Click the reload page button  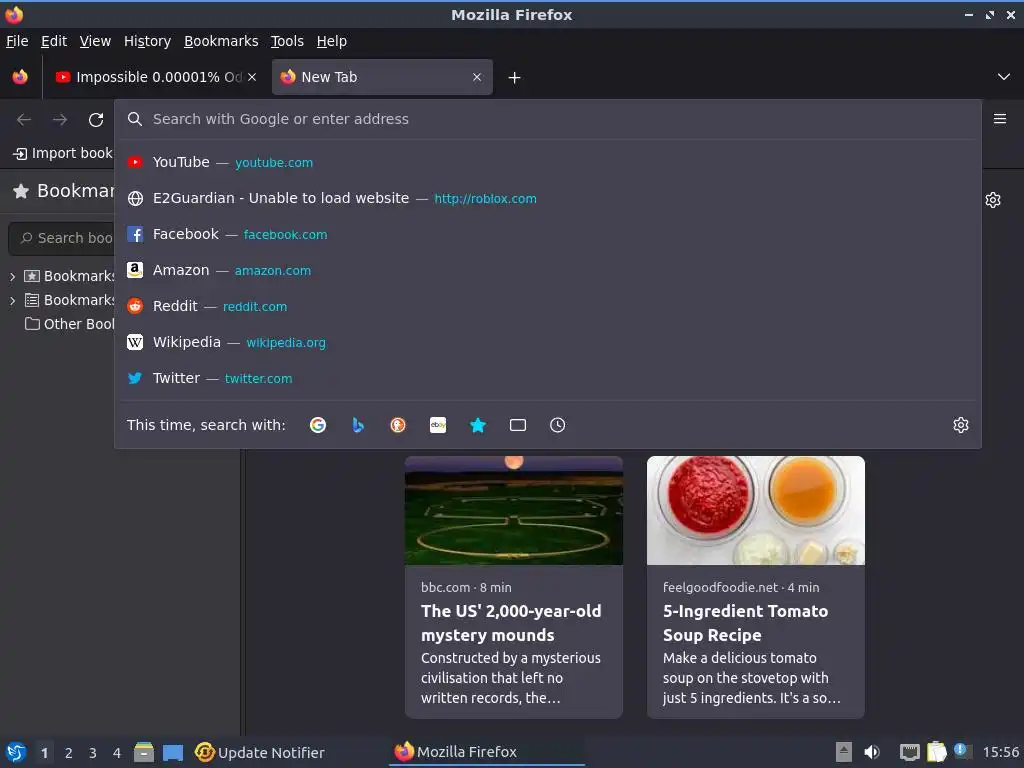(96, 120)
